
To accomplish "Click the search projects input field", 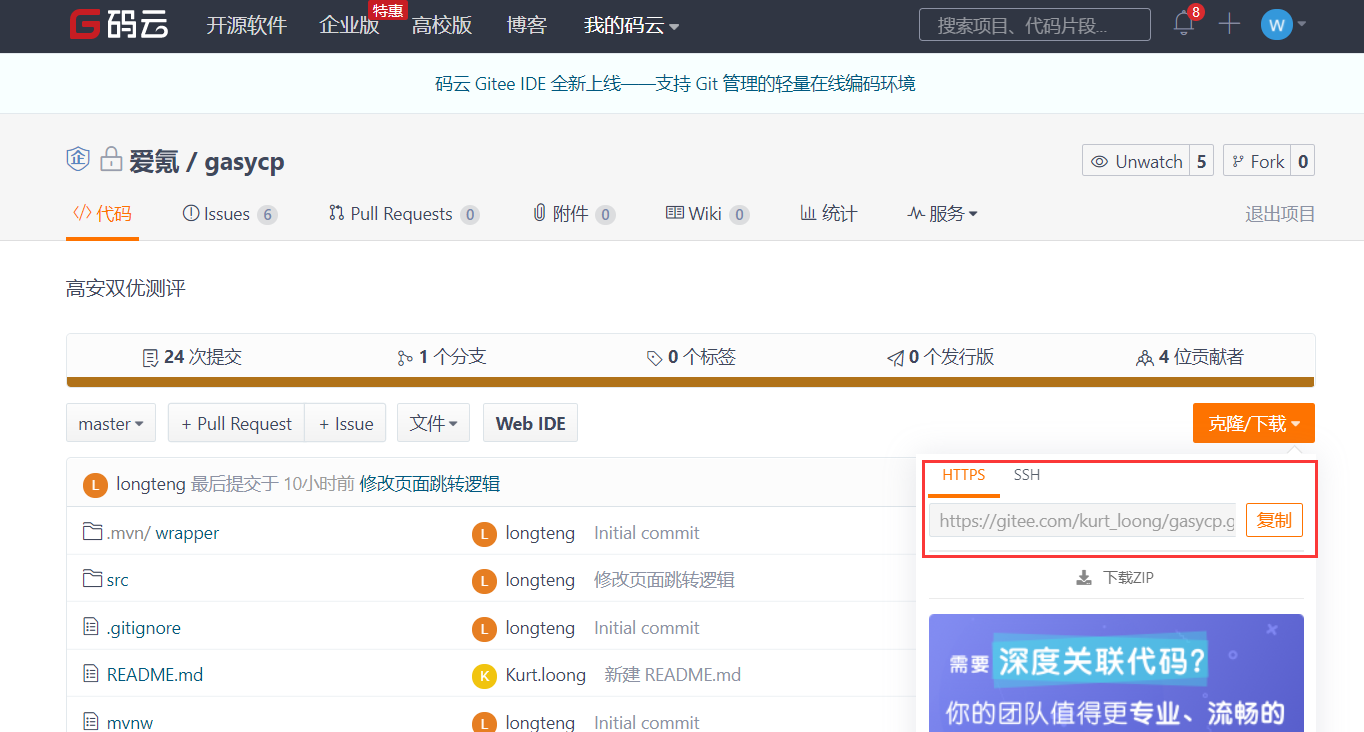I will [x=1034, y=25].
